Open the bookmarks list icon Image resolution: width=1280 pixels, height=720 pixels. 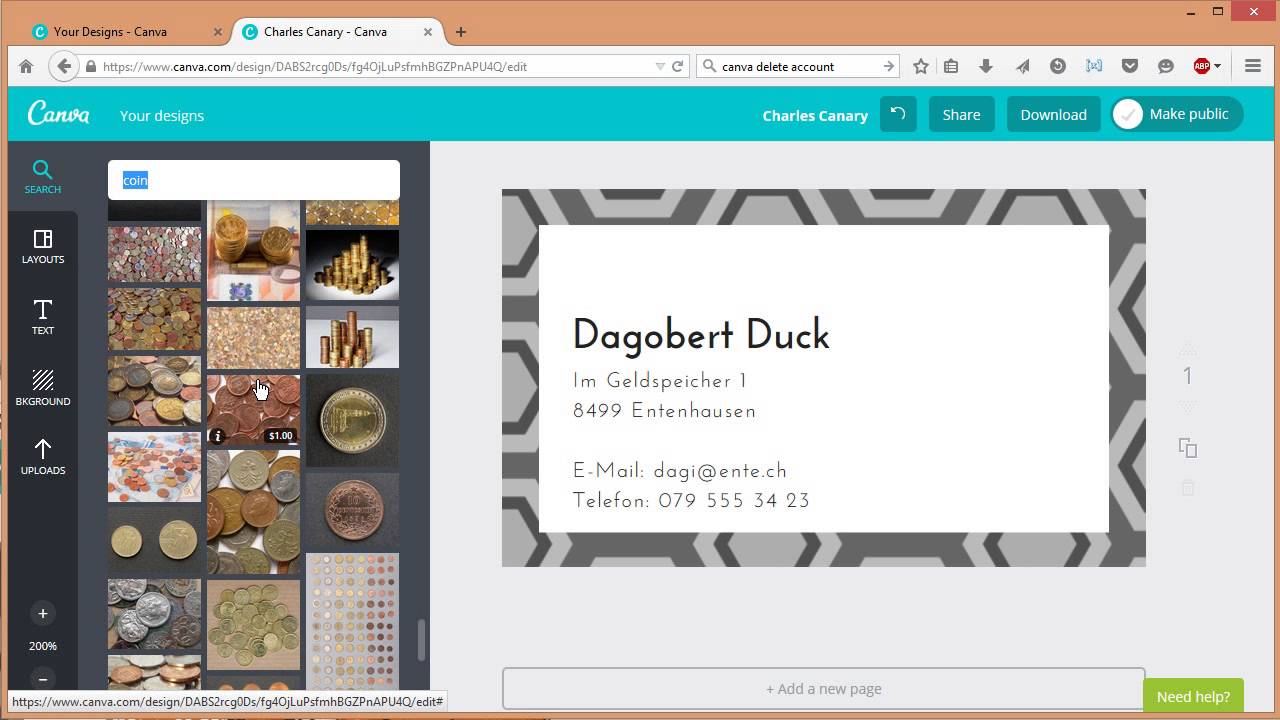click(951, 66)
